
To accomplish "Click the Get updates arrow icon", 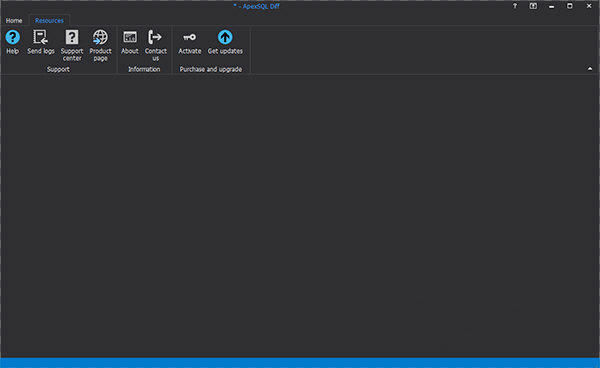I will click(225, 37).
